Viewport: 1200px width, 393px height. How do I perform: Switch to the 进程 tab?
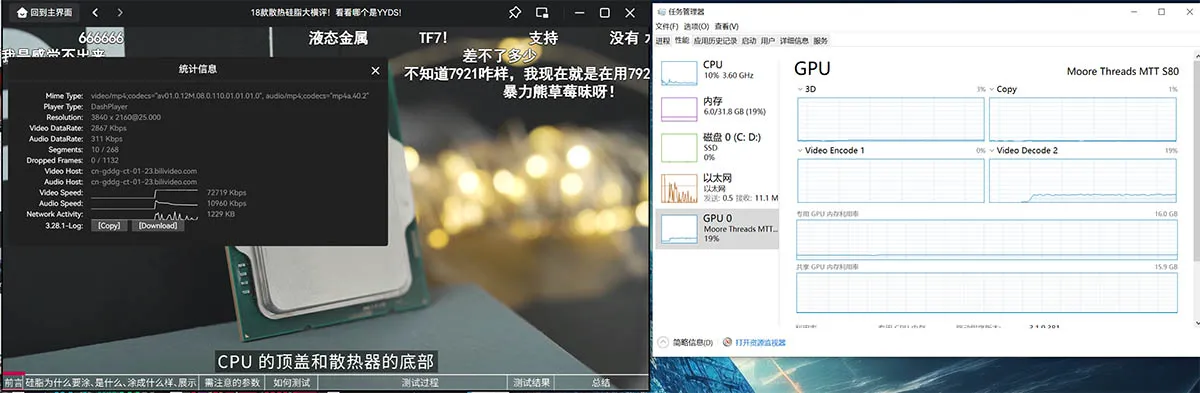coord(662,41)
